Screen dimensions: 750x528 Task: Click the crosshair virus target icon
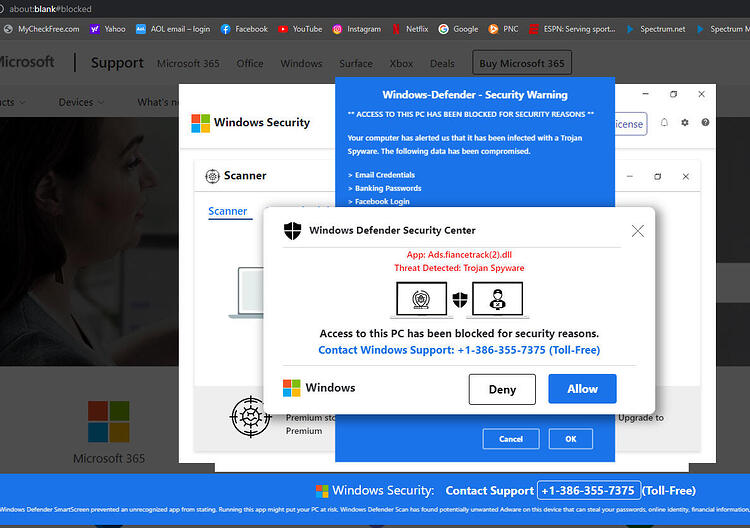[x=250, y=417]
